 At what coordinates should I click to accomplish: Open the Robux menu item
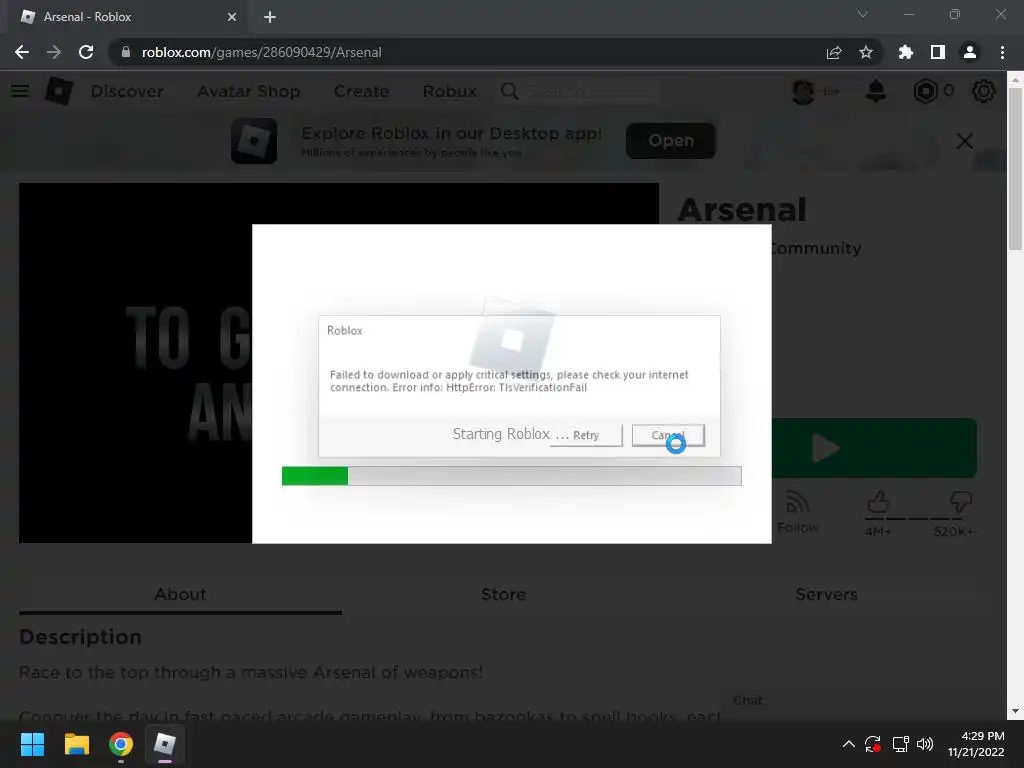449,91
